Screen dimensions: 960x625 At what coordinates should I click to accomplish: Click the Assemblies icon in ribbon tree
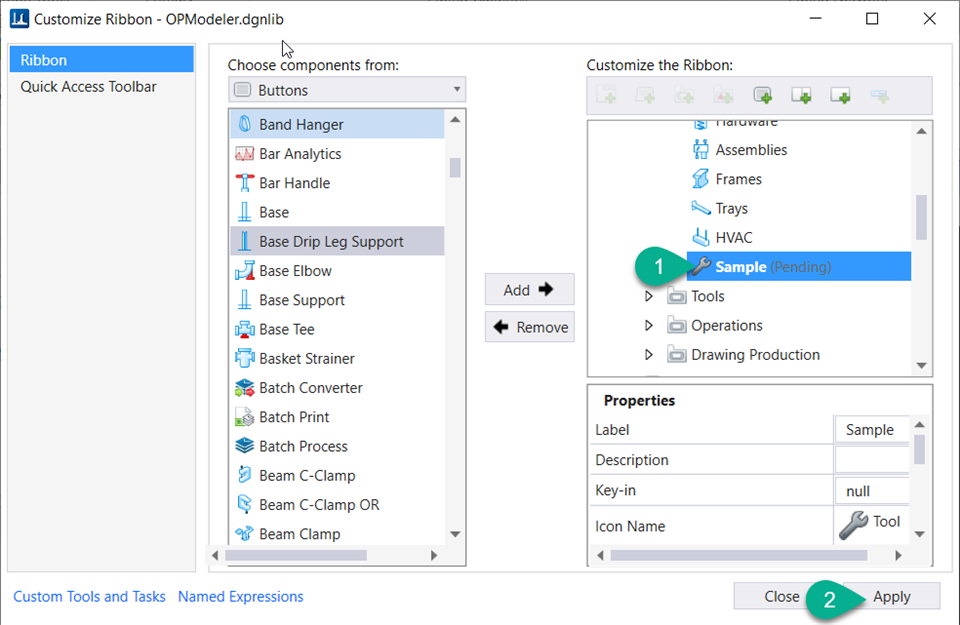pos(700,150)
